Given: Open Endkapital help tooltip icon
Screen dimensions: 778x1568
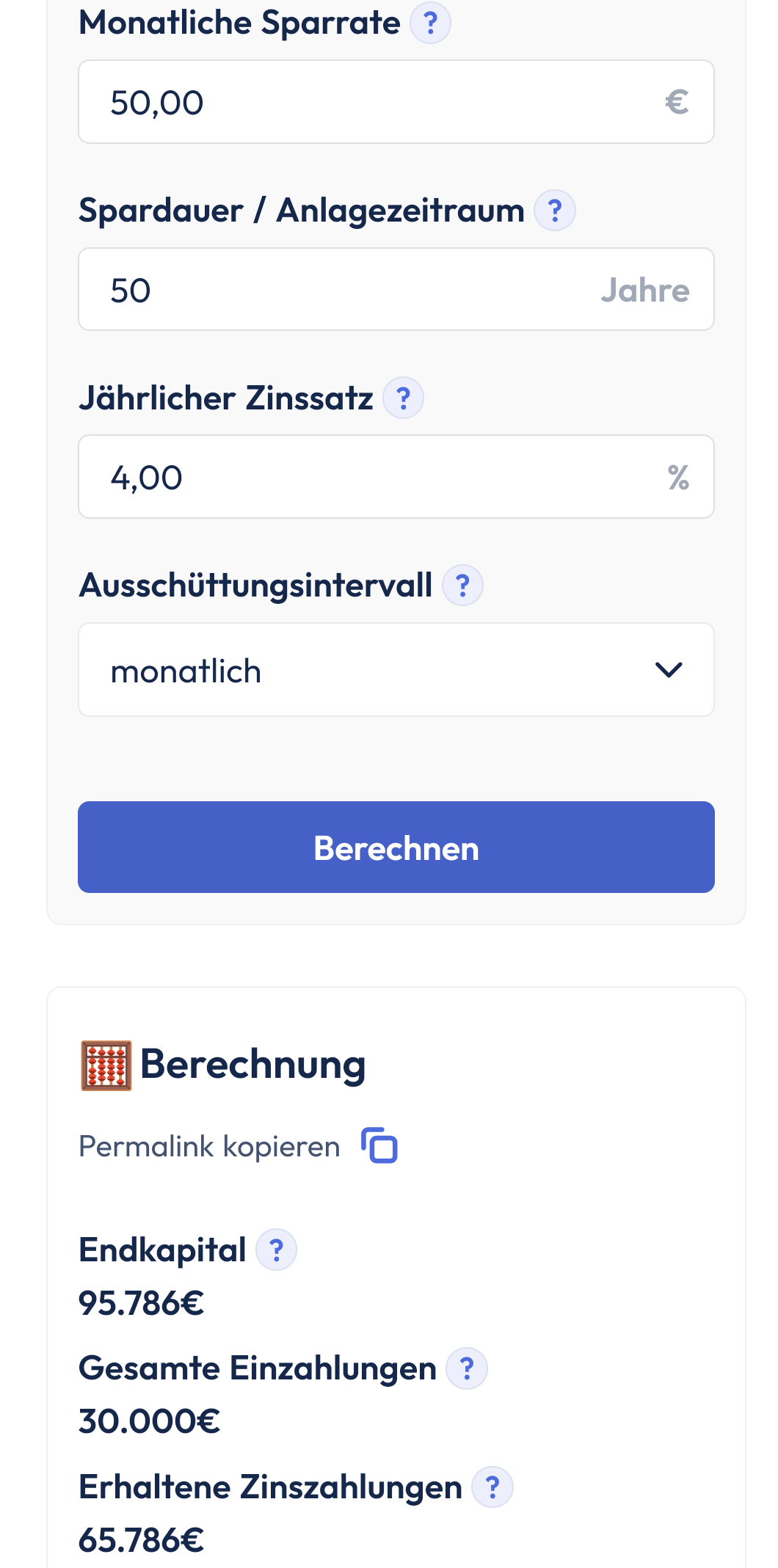Looking at the screenshot, I should [x=276, y=1250].
